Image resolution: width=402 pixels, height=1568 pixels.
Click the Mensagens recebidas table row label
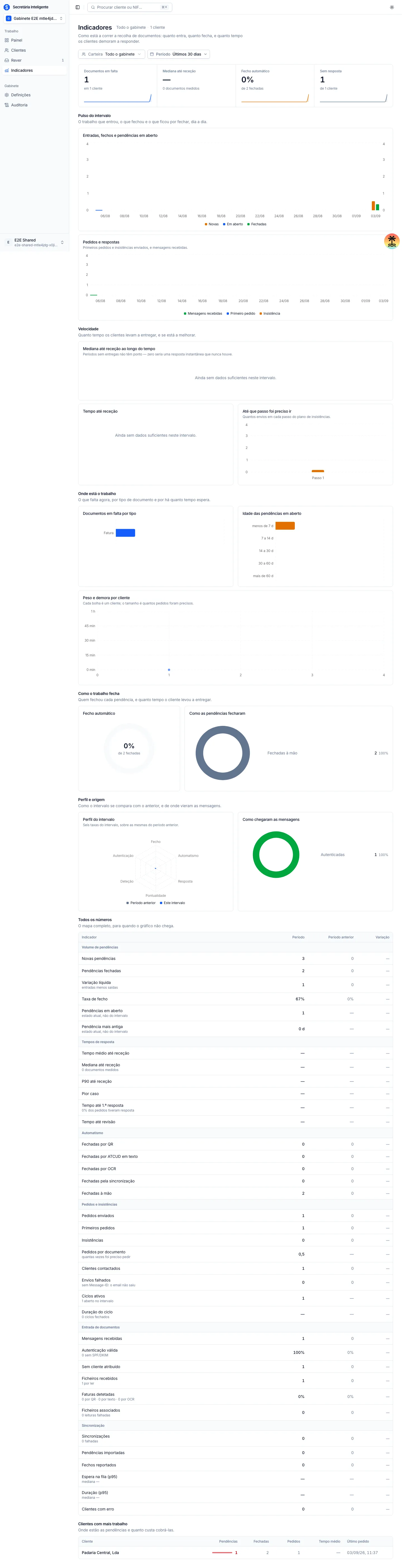tap(102, 1338)
